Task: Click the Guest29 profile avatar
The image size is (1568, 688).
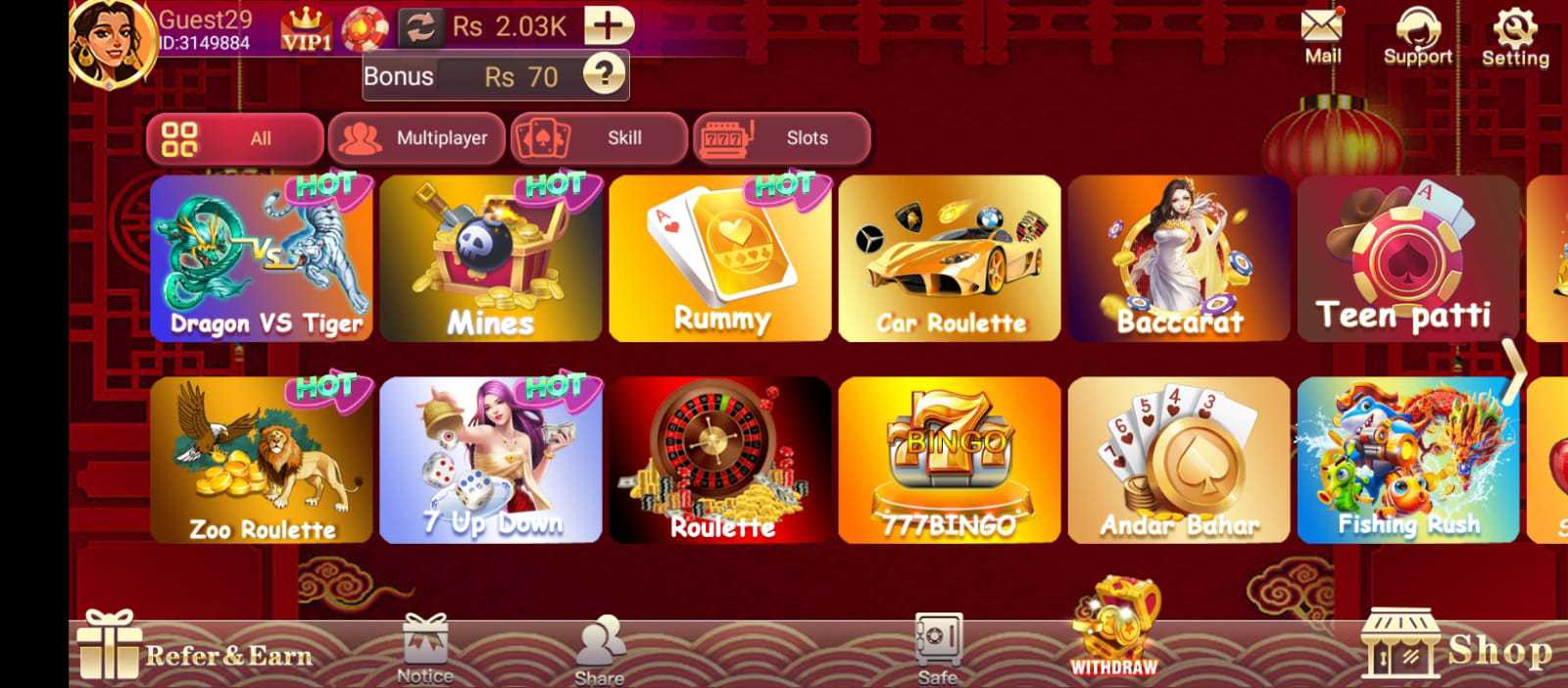Action: click(112, 43)
